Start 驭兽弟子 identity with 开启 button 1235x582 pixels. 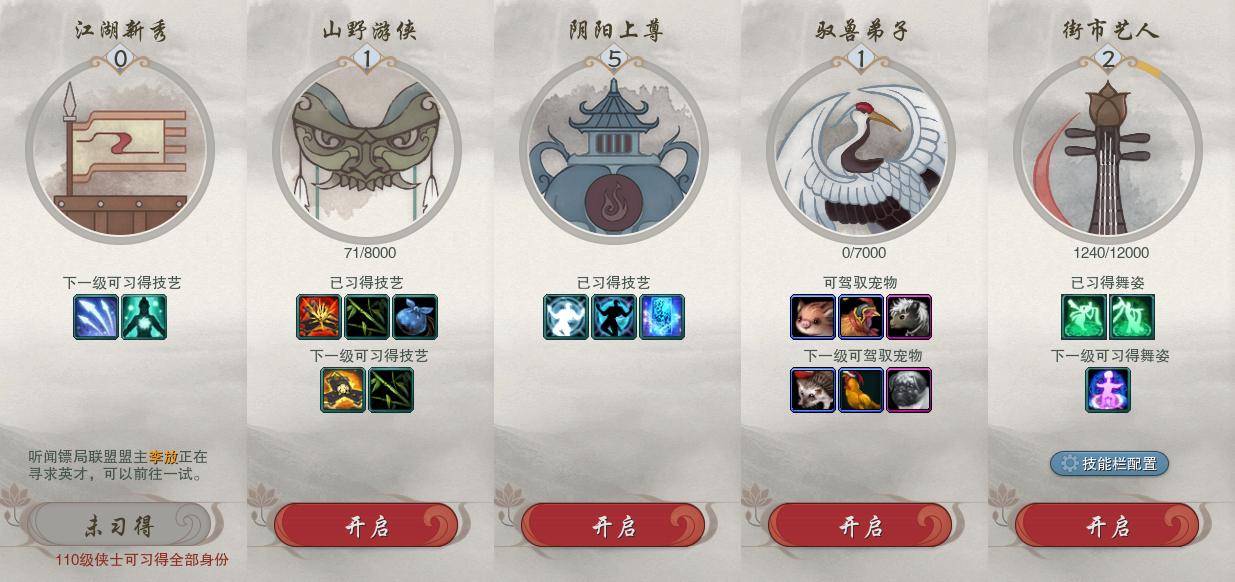tap(860, 526)
